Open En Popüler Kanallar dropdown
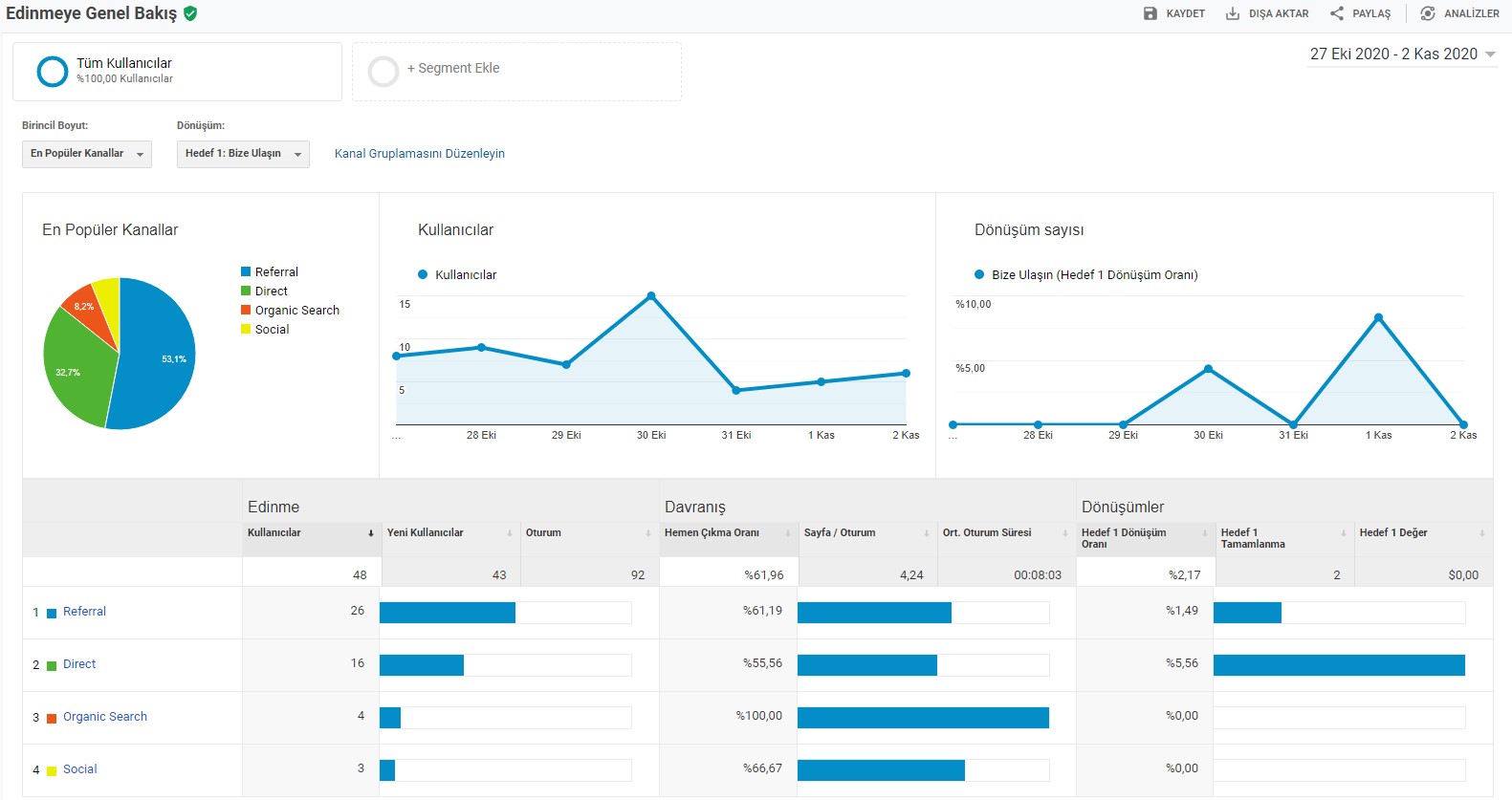 (x=87, y=154)
